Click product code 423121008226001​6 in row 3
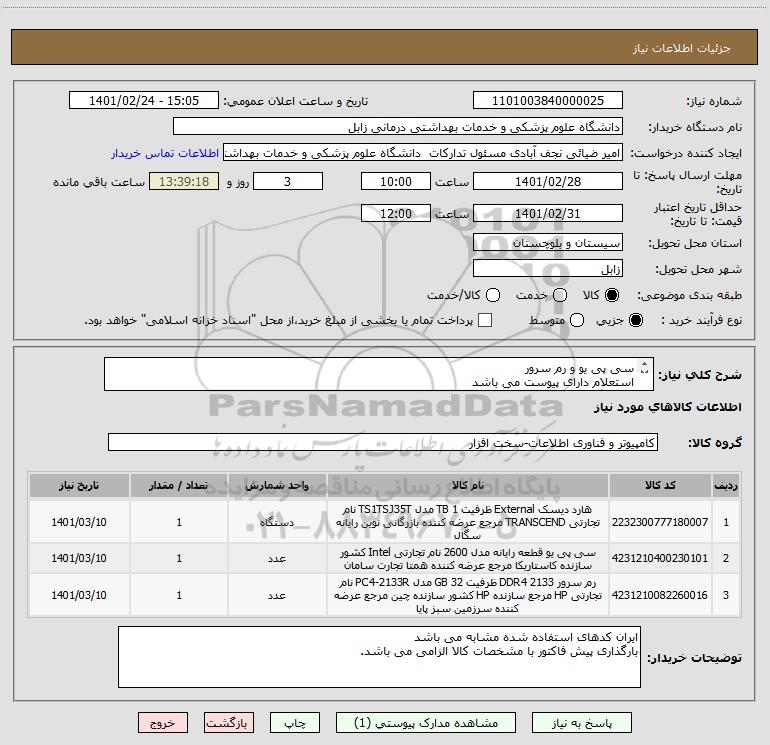The height and width of the screenshot is (745, 770). pos(660,595)
